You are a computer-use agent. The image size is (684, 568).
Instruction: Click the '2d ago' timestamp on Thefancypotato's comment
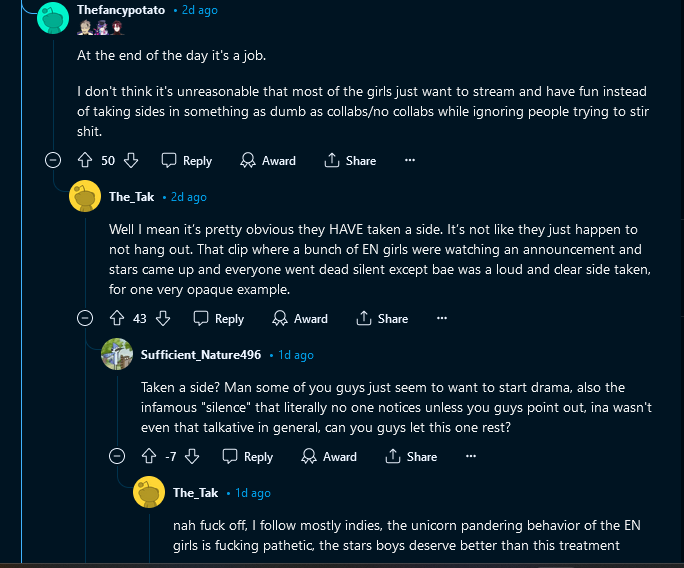point(199,10)
